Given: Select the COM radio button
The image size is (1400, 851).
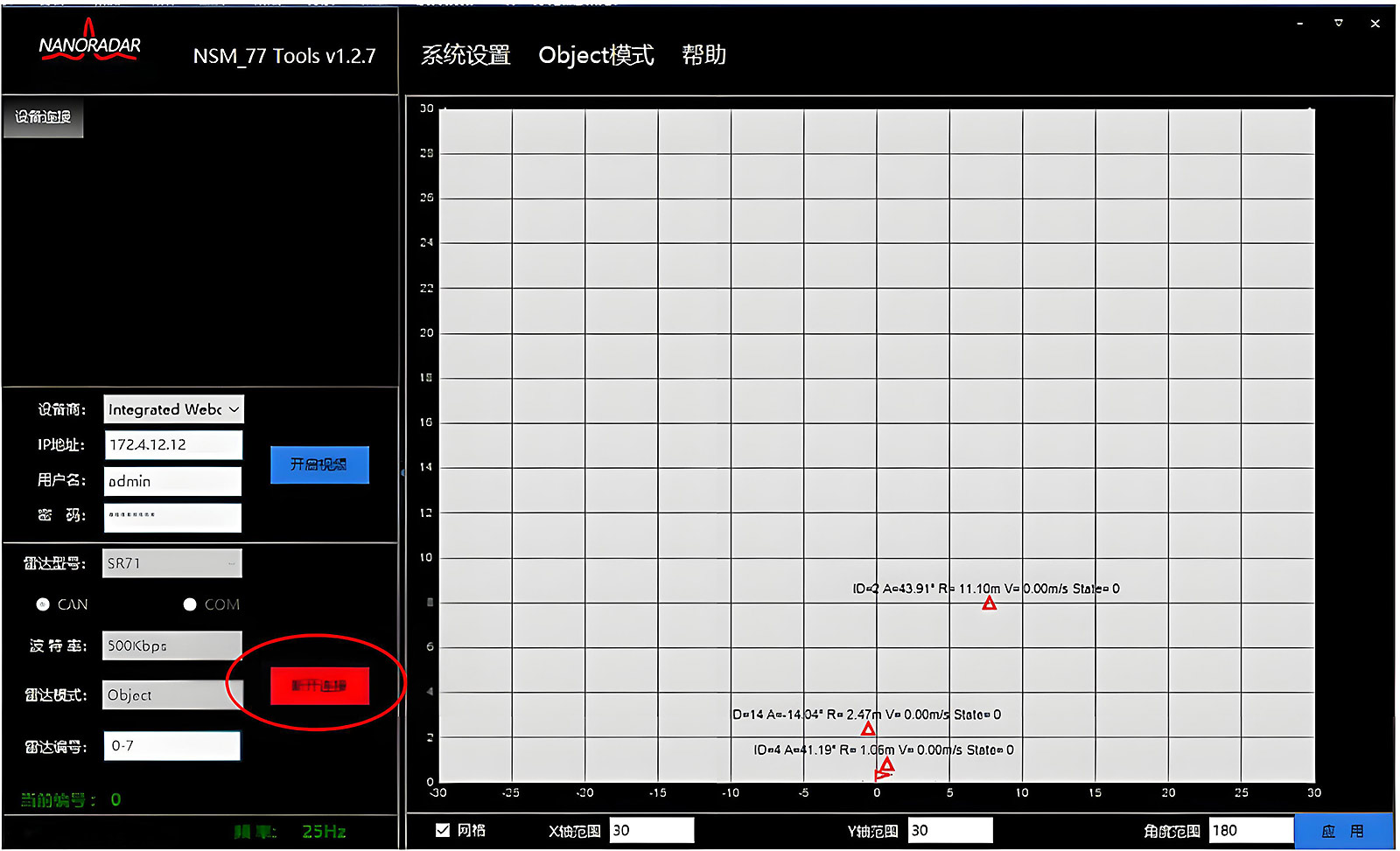Looking at the screenshot, I should [190, 604].
